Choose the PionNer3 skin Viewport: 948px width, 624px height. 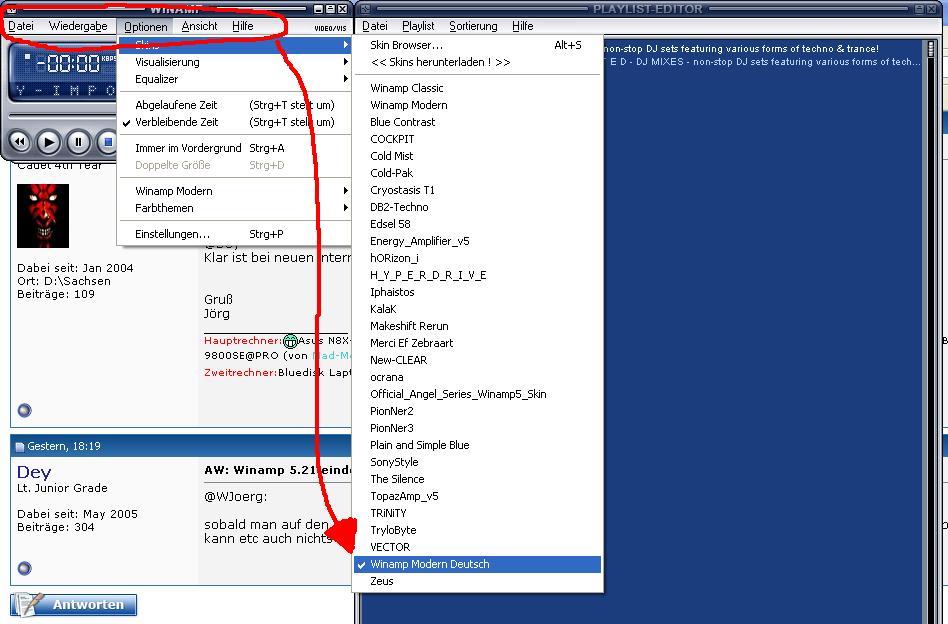tap(478, 427)
